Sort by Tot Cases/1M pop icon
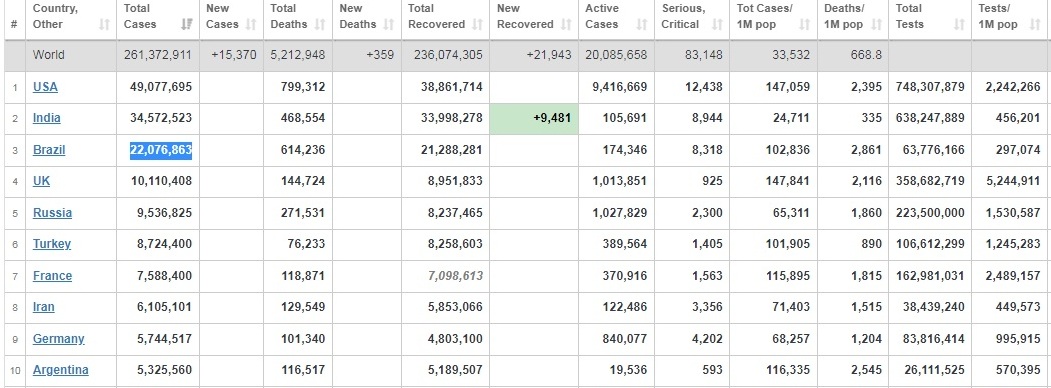Screen dimensions: 1051x388 804,25
